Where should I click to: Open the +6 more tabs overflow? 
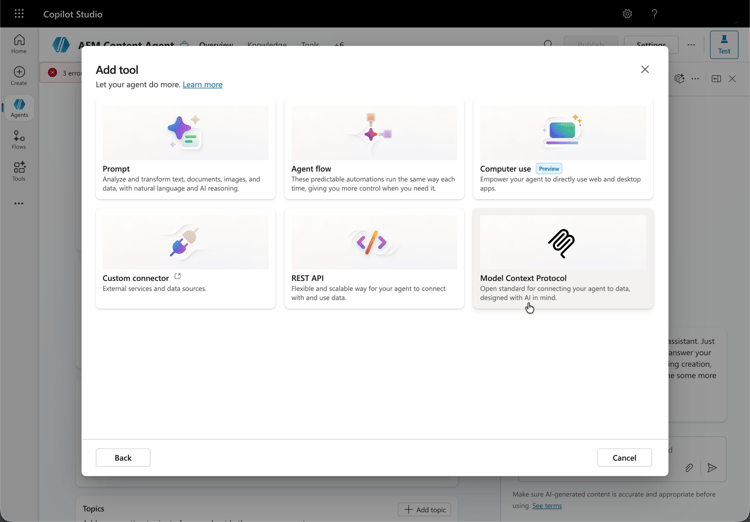coord(339,44)
